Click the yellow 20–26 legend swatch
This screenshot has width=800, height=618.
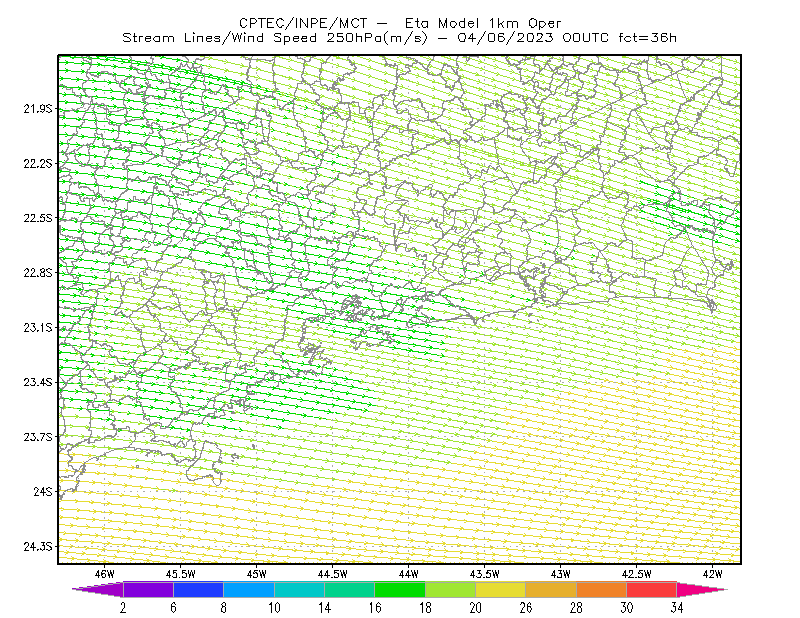(x=501, y=589)
